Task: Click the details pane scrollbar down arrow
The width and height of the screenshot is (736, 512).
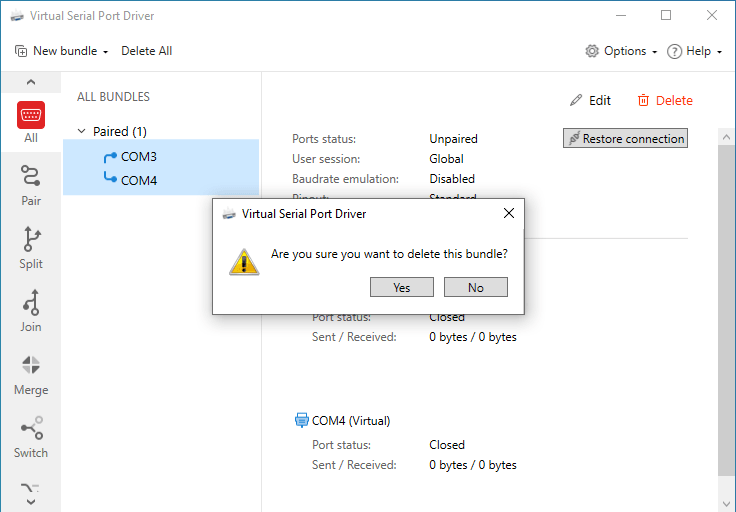Action: point(727,504)
